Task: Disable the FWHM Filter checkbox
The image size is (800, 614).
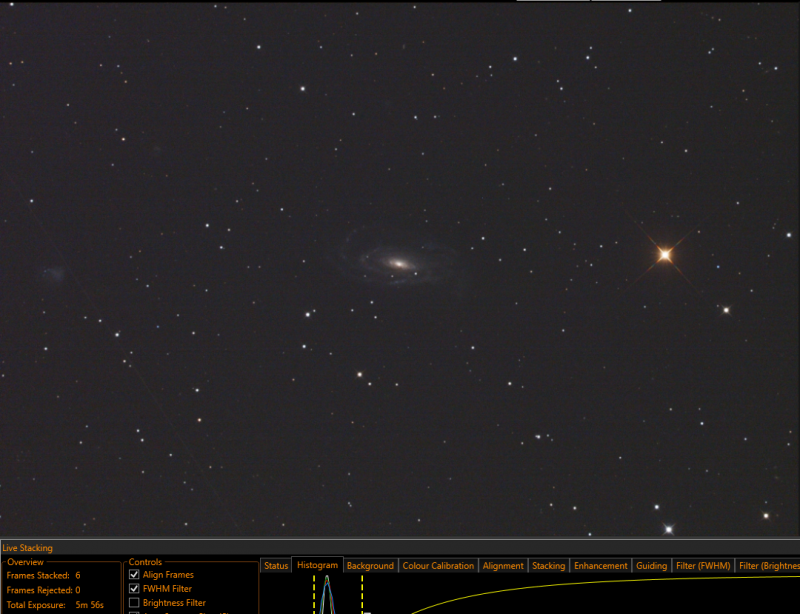Action: pos(134,588)
